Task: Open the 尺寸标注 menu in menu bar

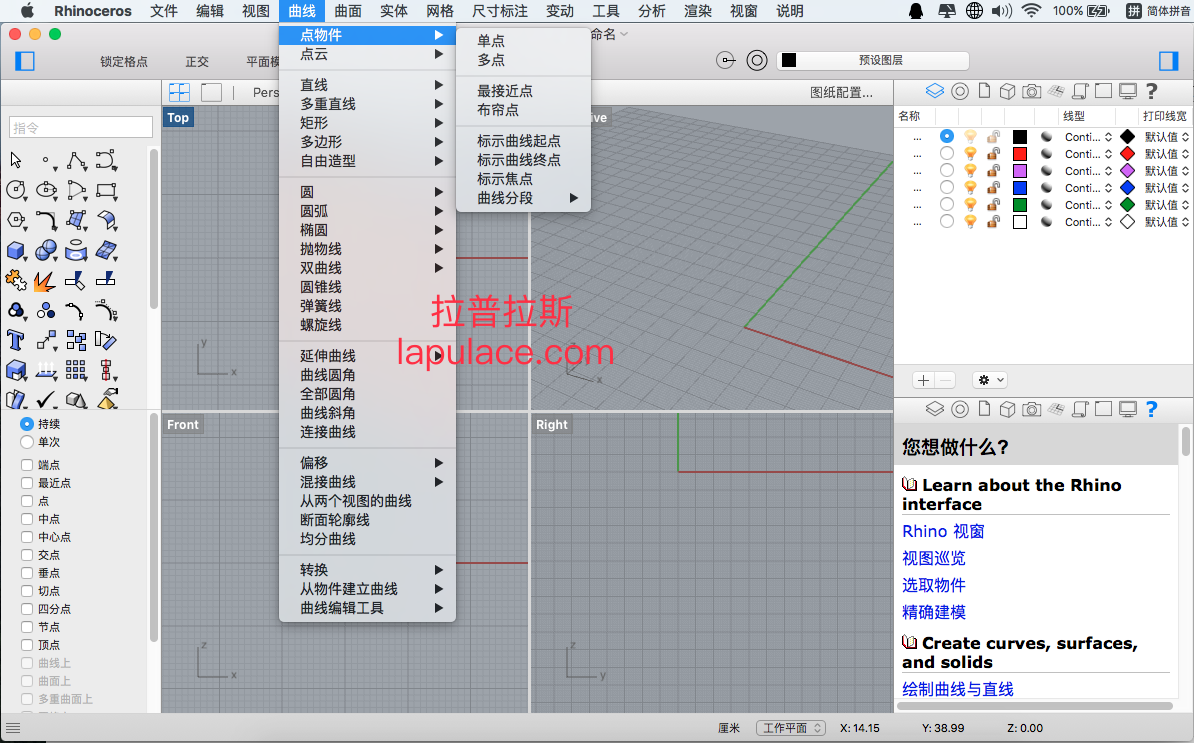Action: pyautogui.click(x=500, y=11)
